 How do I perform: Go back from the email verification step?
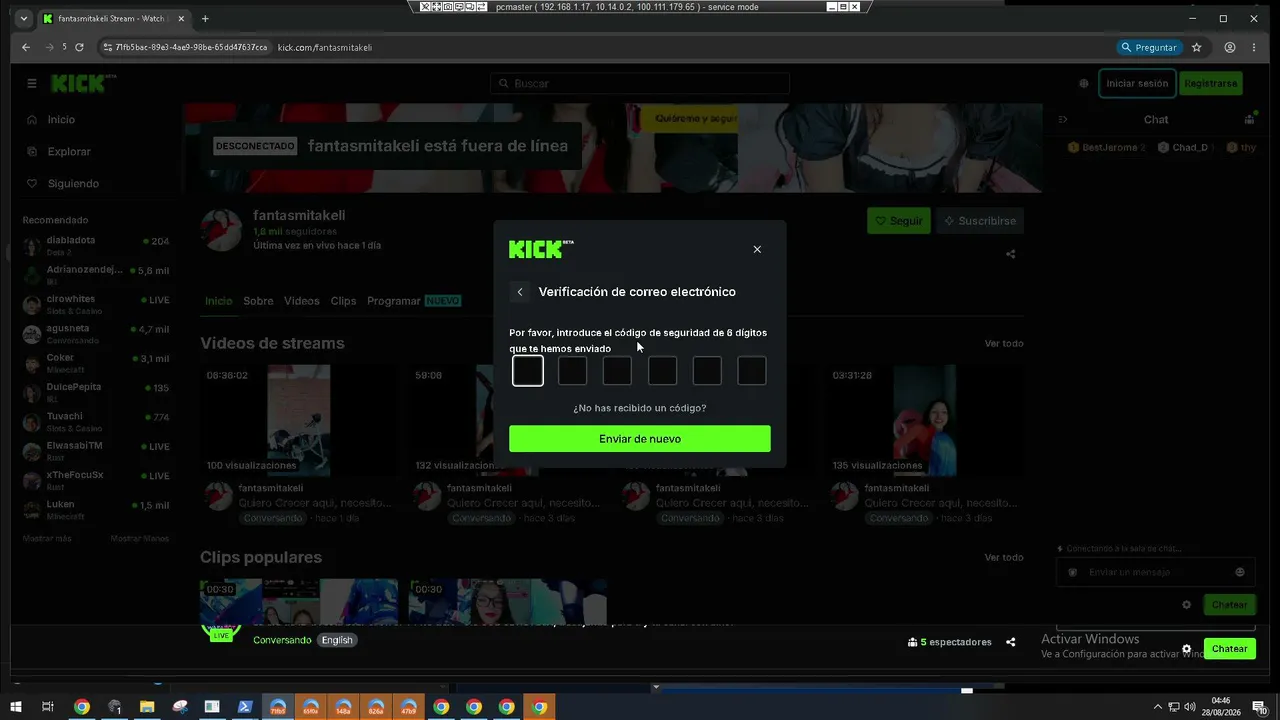pos(520,292)
